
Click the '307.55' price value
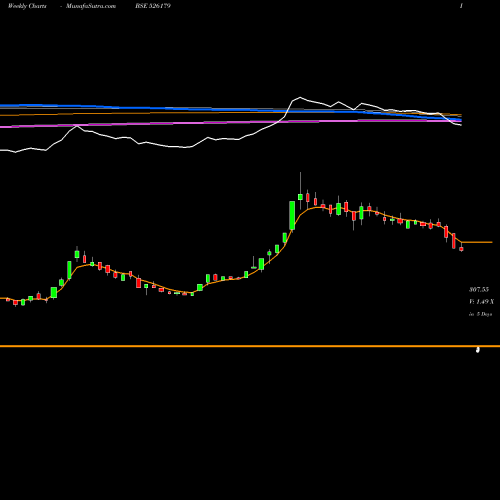tap(479, 289)
